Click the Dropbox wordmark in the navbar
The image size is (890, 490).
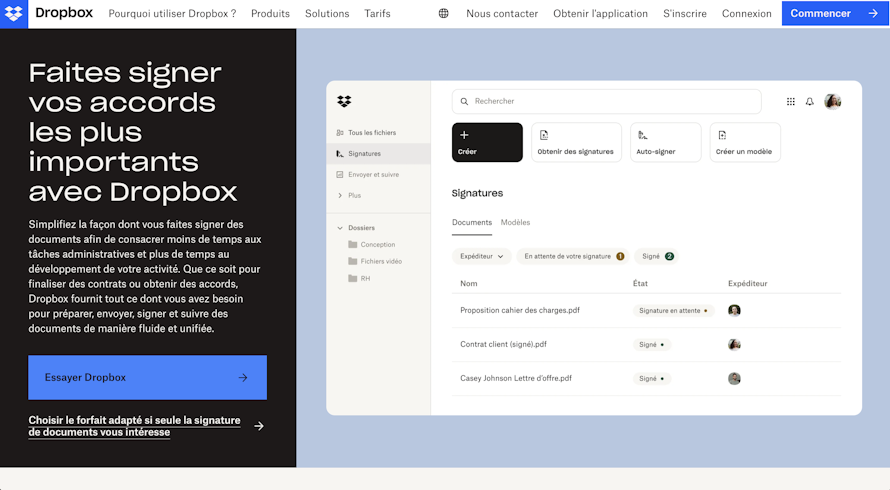[64, 12]
